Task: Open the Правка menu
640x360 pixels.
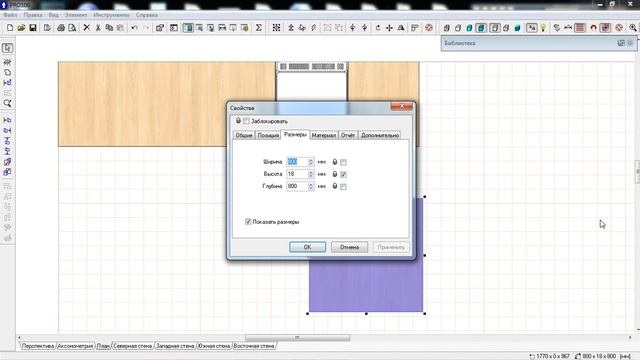Action: tap(33, 15)
